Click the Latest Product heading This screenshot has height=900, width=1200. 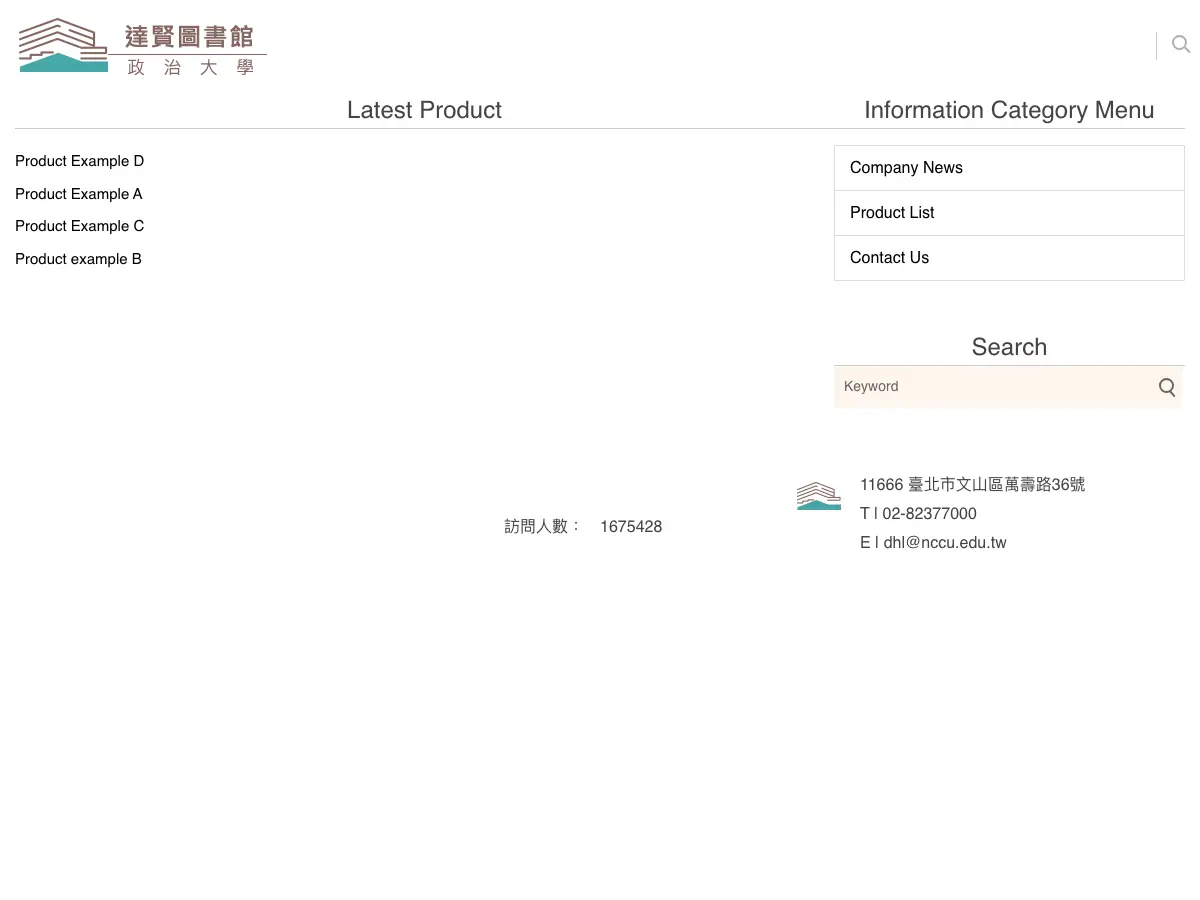[x=424, y=110]
